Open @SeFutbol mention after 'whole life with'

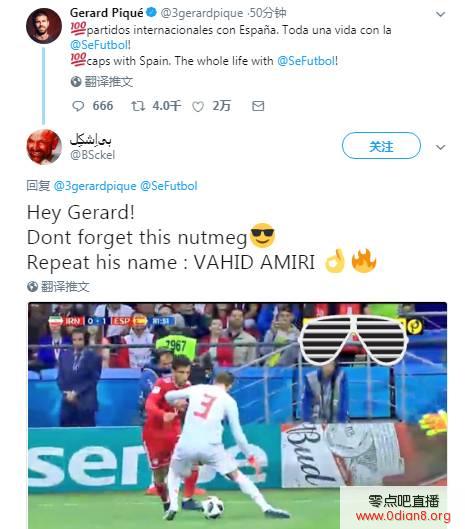click(306, 61)
